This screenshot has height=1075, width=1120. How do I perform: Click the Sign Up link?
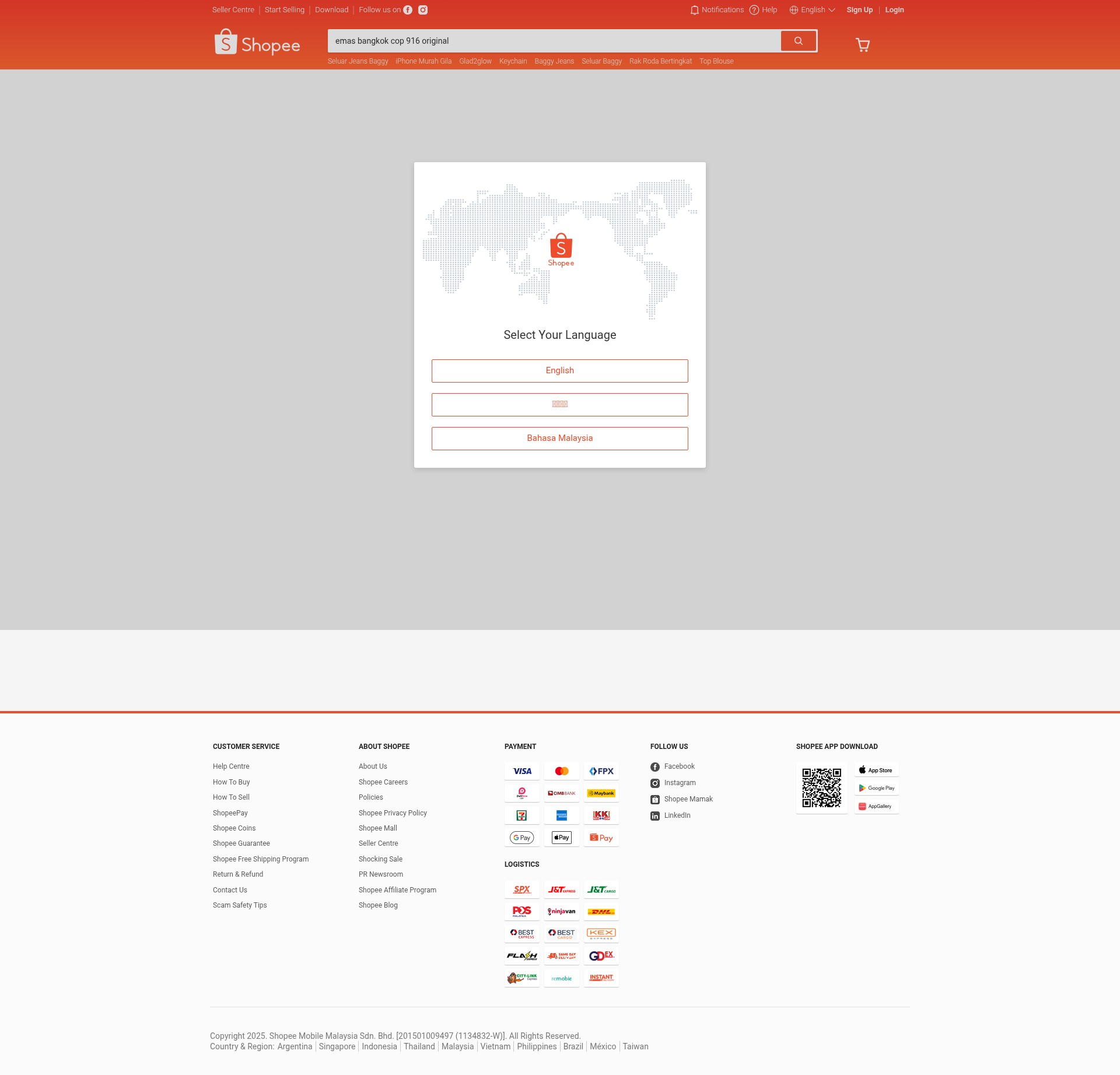point(860,10)
